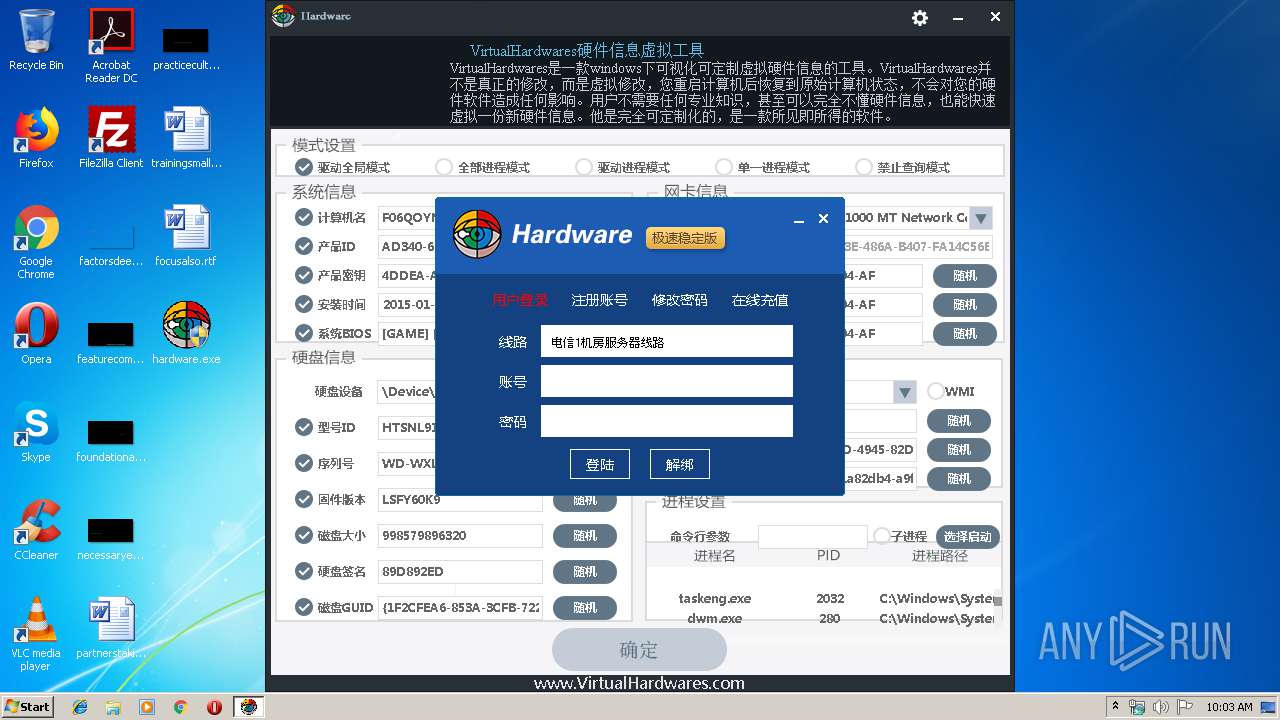Viewport: 1280px width, 720px height.
Task: Launch Firefox from desktop
Action: pos(36,138)
